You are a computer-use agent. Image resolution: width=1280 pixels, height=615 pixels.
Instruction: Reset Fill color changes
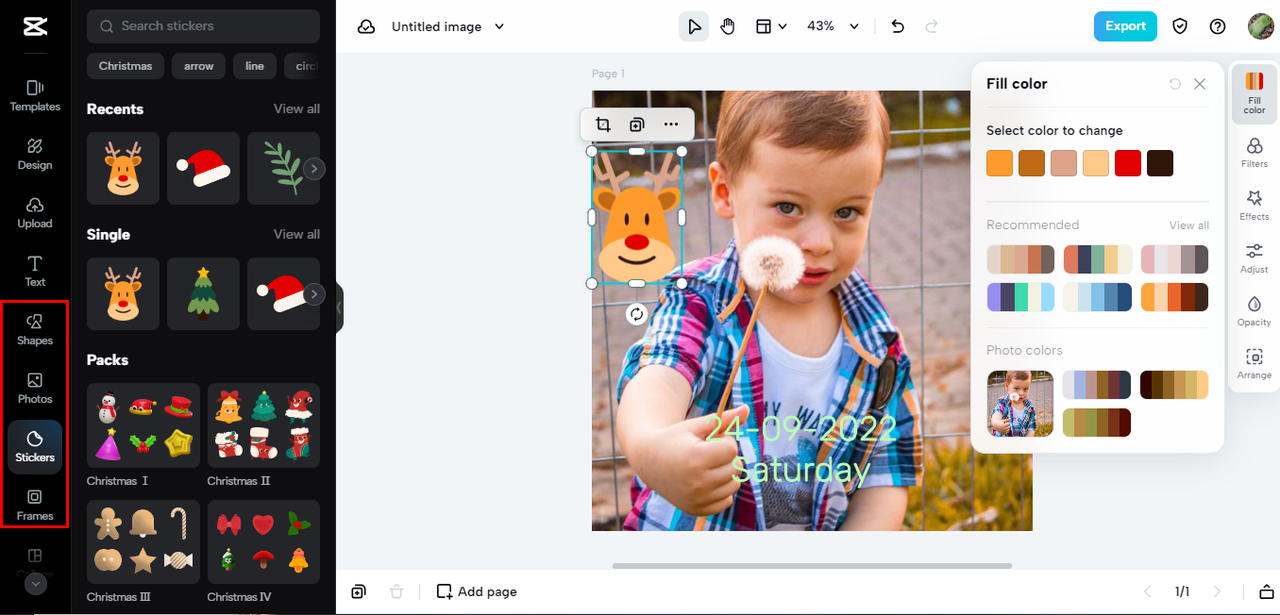[1175, 84]
